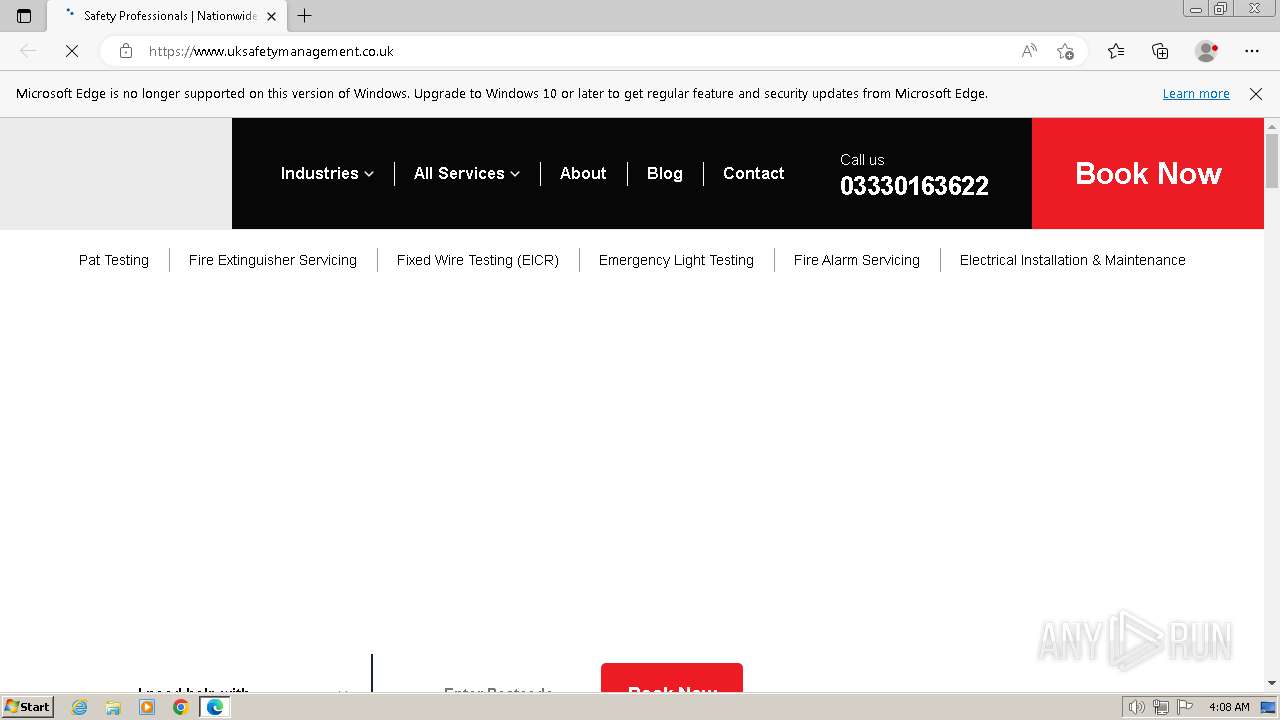Open the Windows Start menu
The image size is (1280, 720).
click(27, 706)
